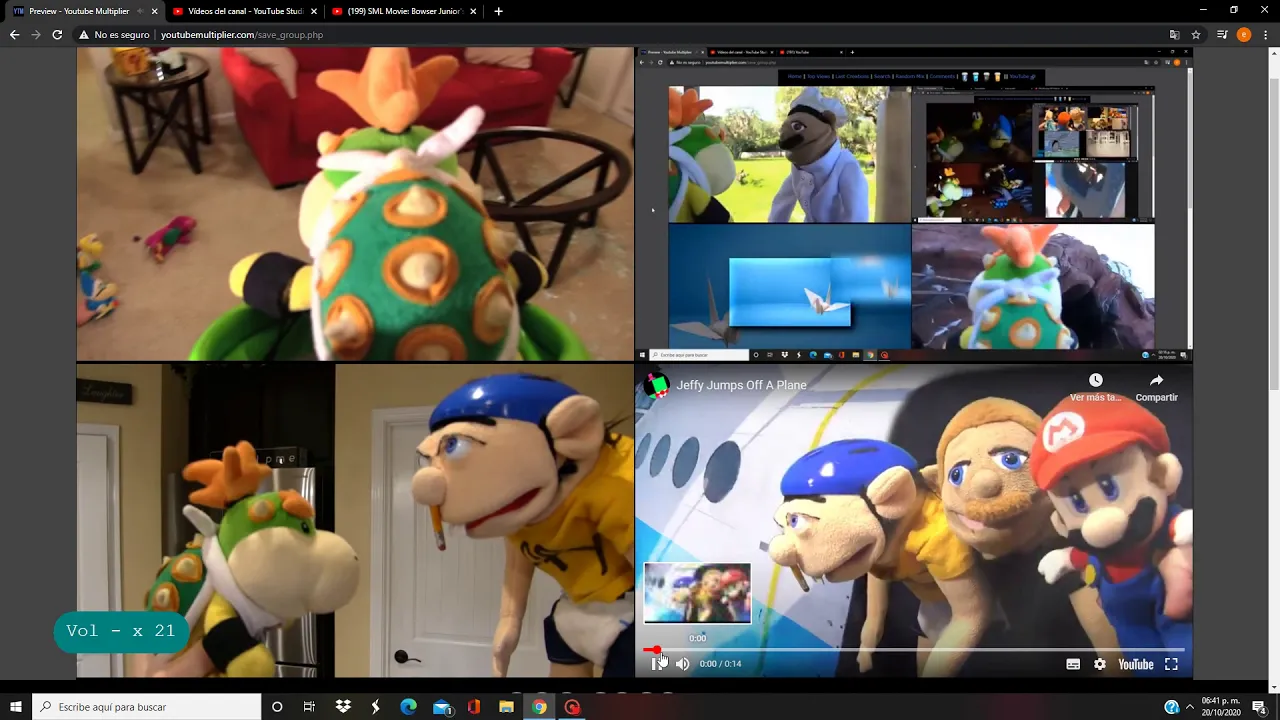Click the top-left Bowser Junior shell video

click(355, 204)
